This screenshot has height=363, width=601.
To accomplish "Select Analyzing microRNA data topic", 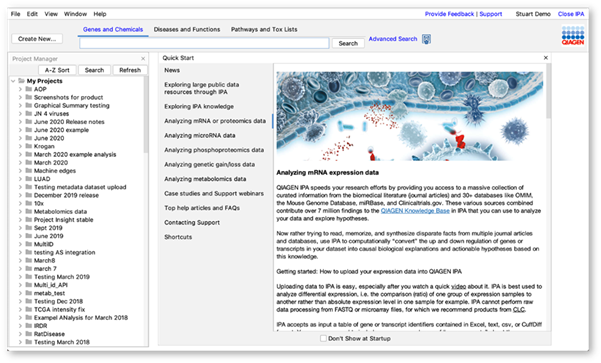I will click(x=200, y=135).
